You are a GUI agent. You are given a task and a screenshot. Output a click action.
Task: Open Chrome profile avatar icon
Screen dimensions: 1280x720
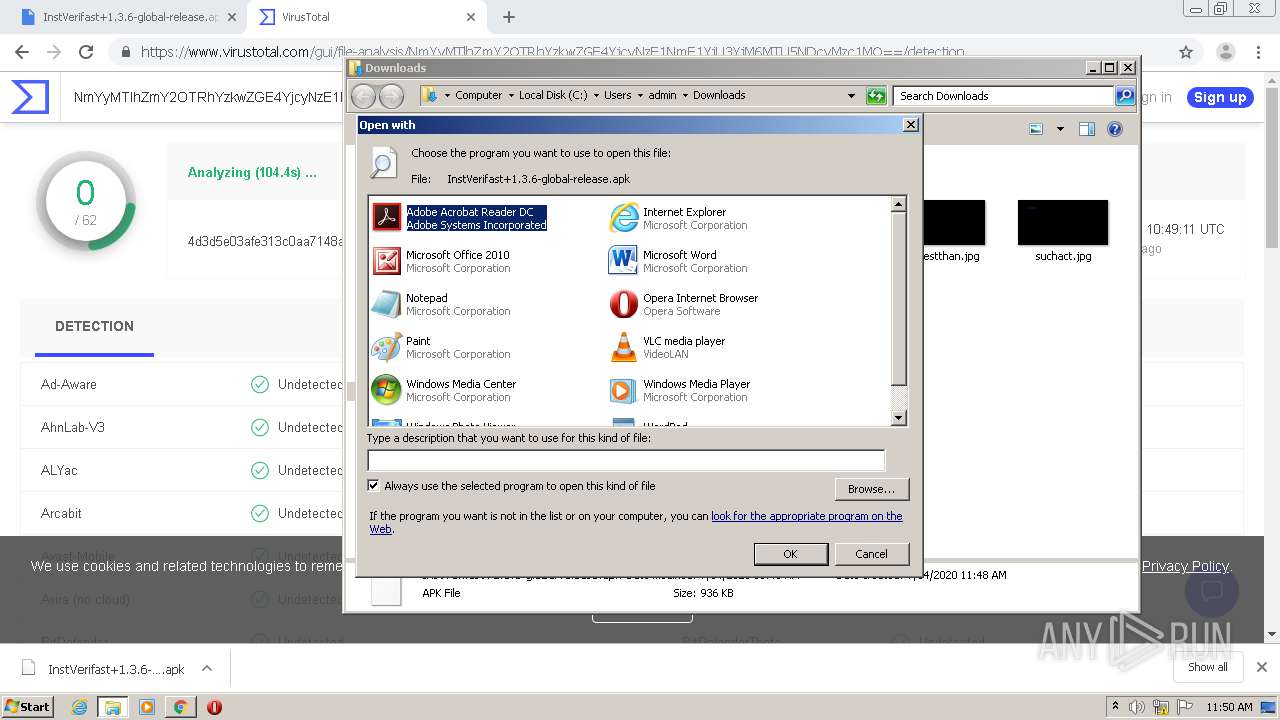(x=1225, y=52)
